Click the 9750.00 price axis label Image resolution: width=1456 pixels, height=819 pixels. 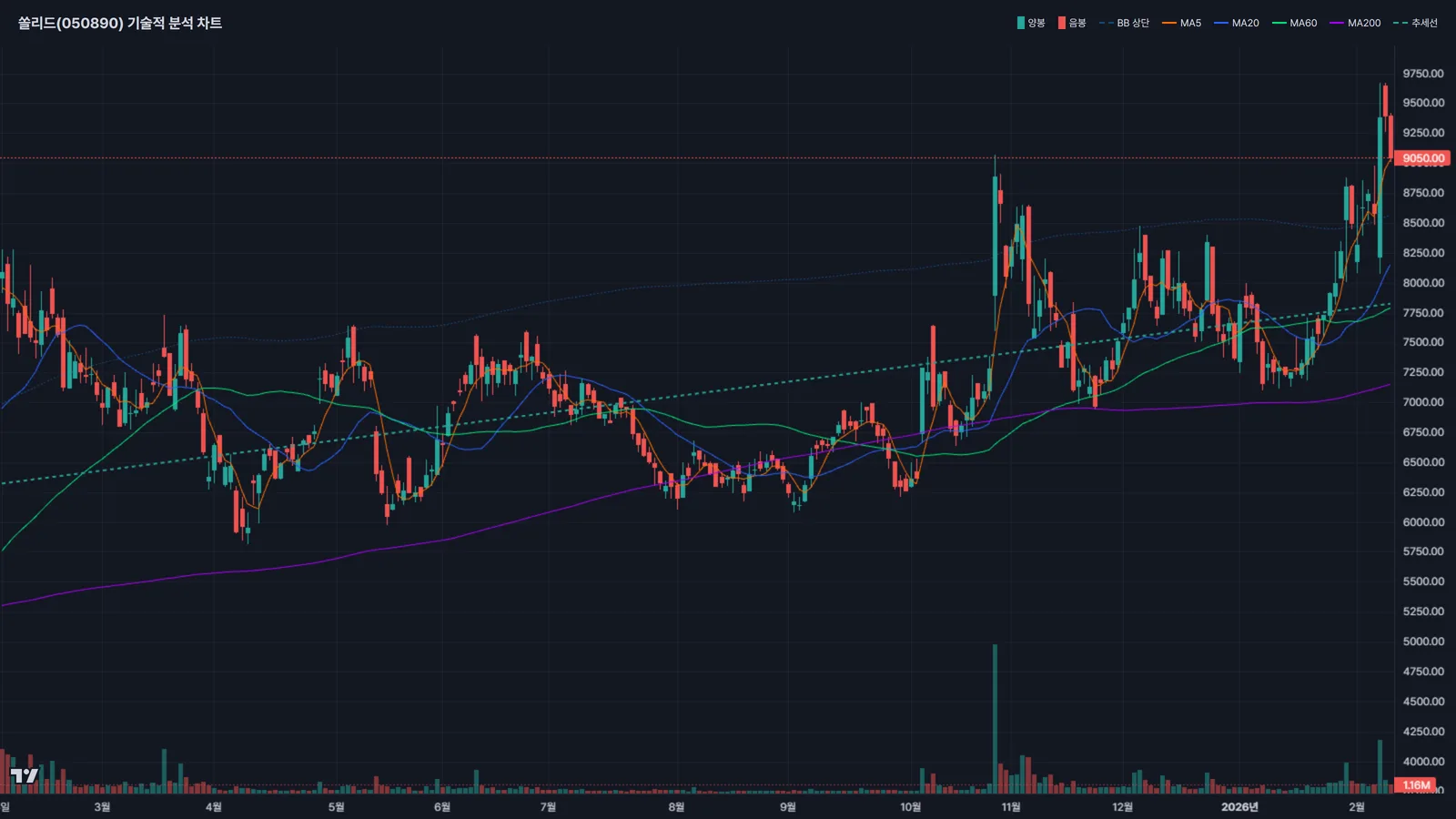(x=1423, y=74)
